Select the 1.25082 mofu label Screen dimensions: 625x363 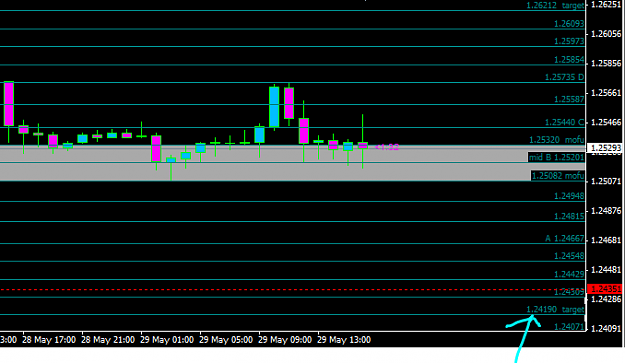(558, 176)
